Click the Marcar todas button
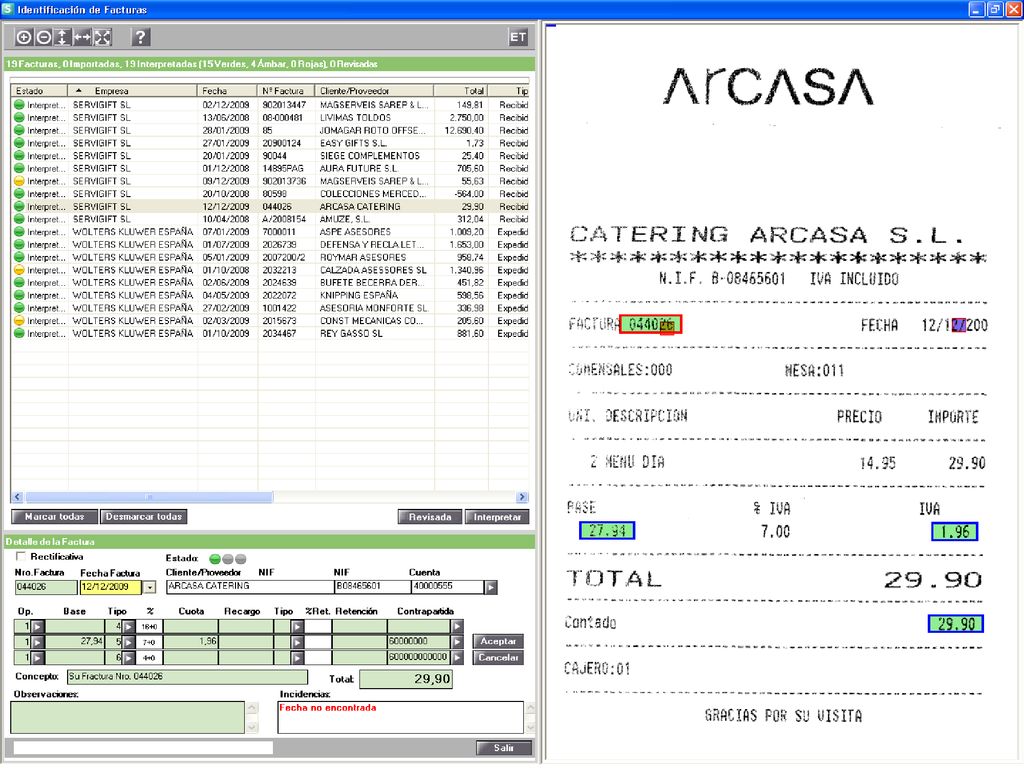 pyautogui.click(x=55, y=517)
